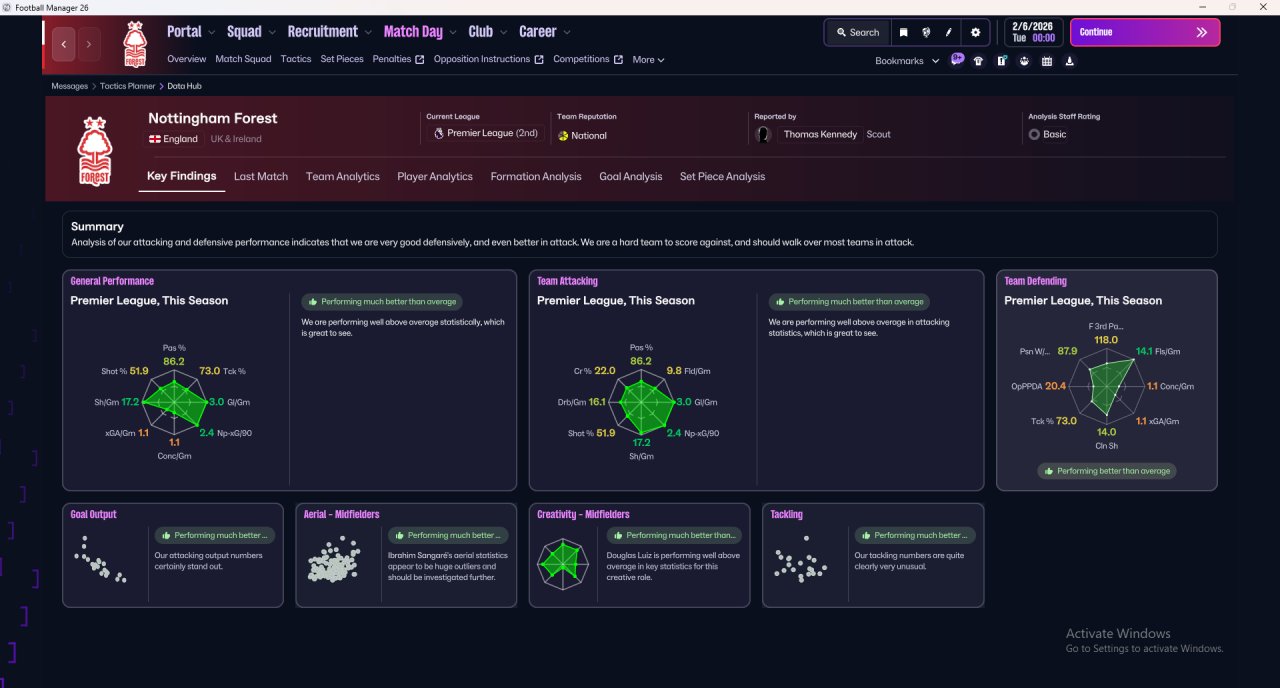Open the More submenu dropdown

tap(648, 60)
